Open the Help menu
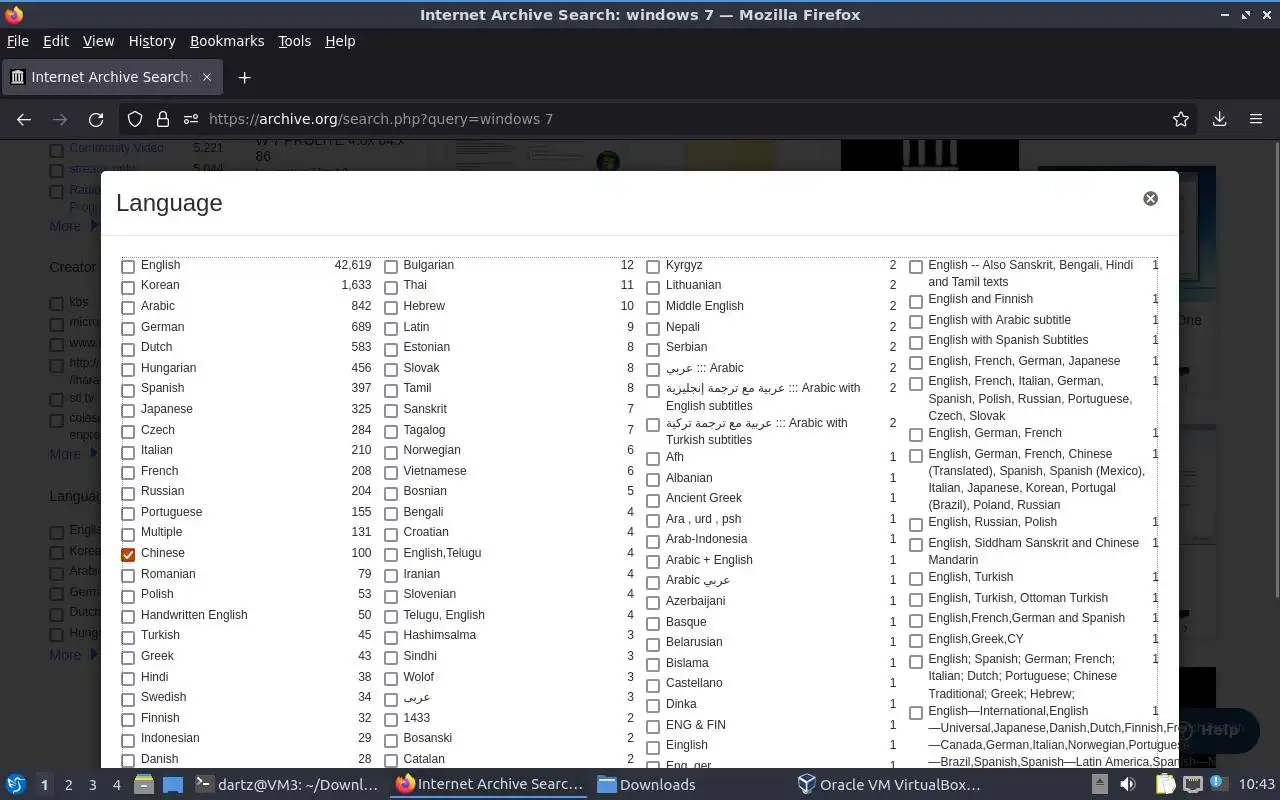1280x800 pixels. pyautogui.click(x=340, y=41)
